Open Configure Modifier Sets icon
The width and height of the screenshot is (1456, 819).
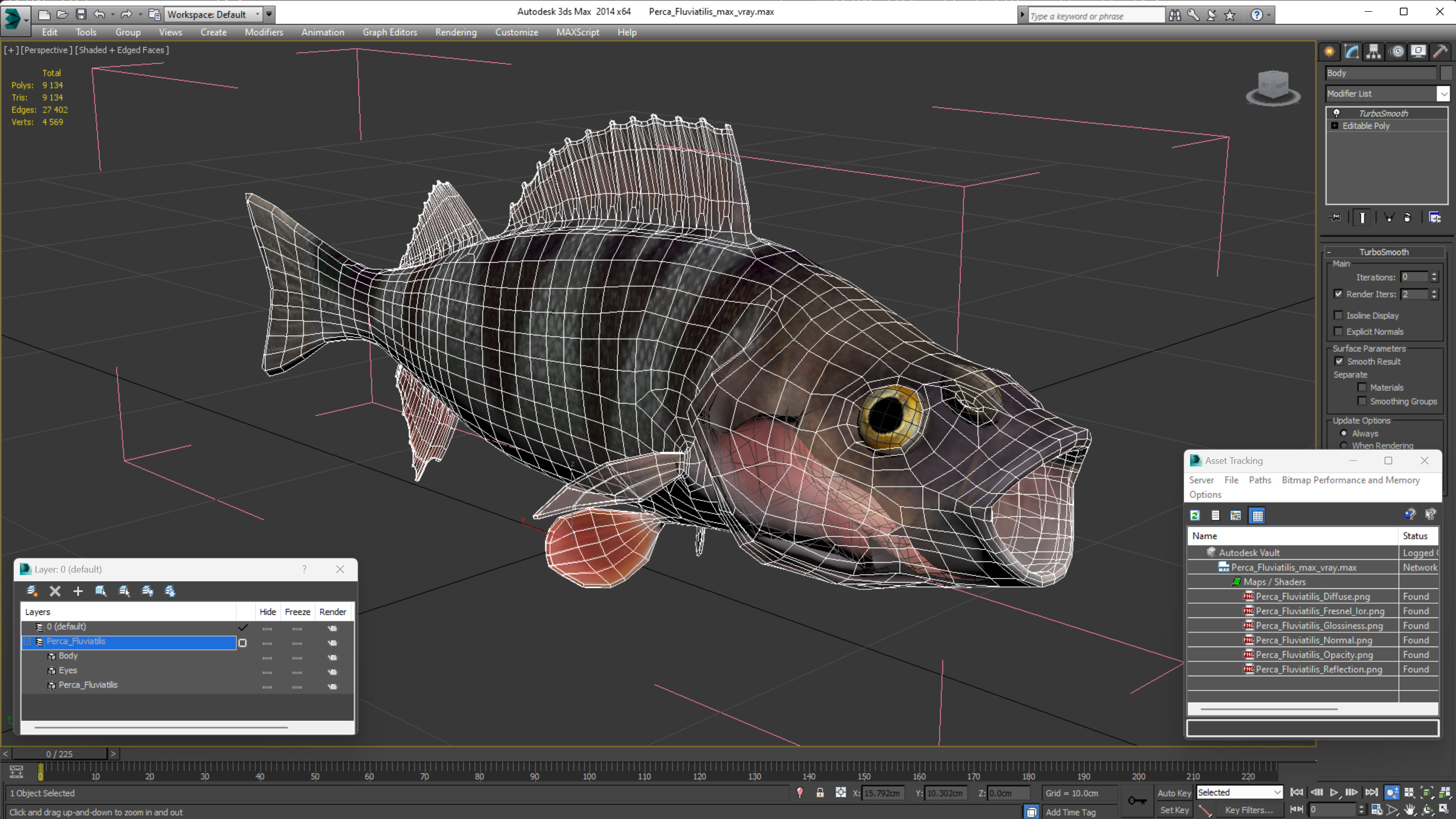[x=1435, y=217]
